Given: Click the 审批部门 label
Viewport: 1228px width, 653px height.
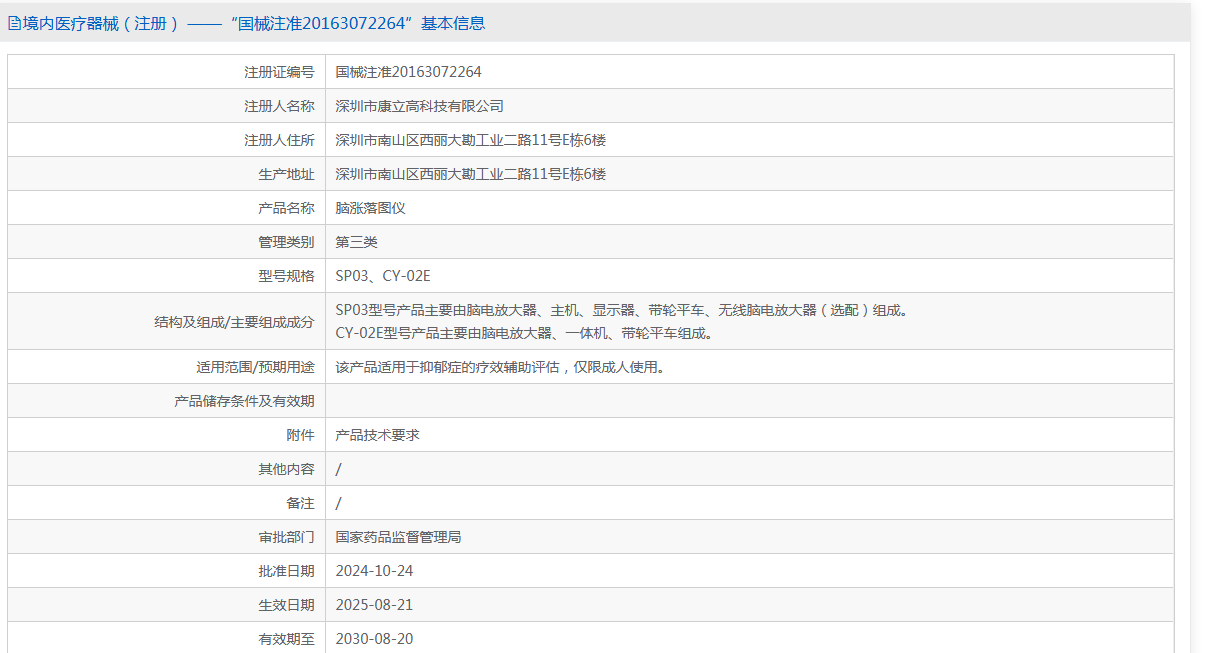Looking at the screenshot, I should pos(286,537).
